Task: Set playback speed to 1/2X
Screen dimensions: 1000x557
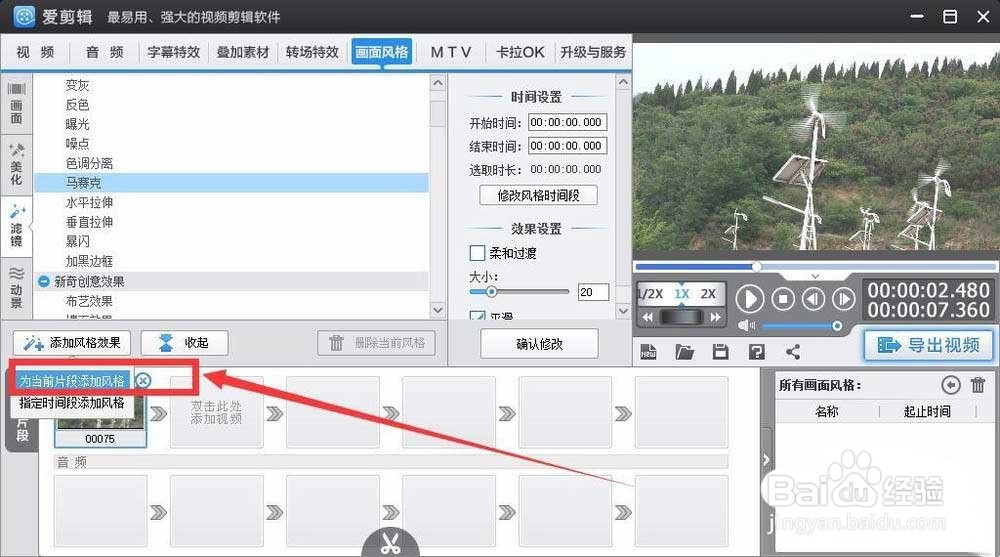Action: (x=651, y=294)
